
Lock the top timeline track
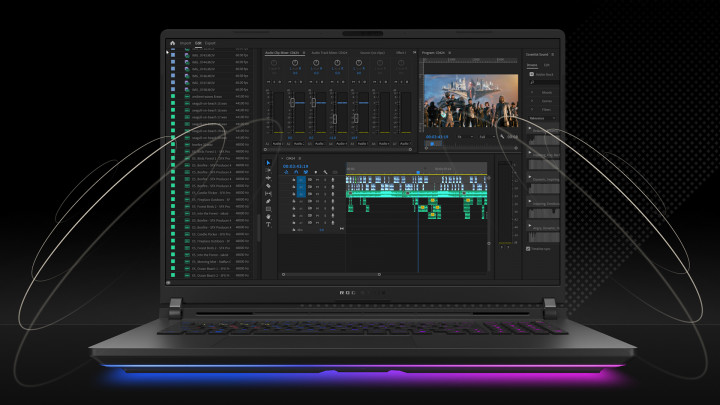coord(294,180)
